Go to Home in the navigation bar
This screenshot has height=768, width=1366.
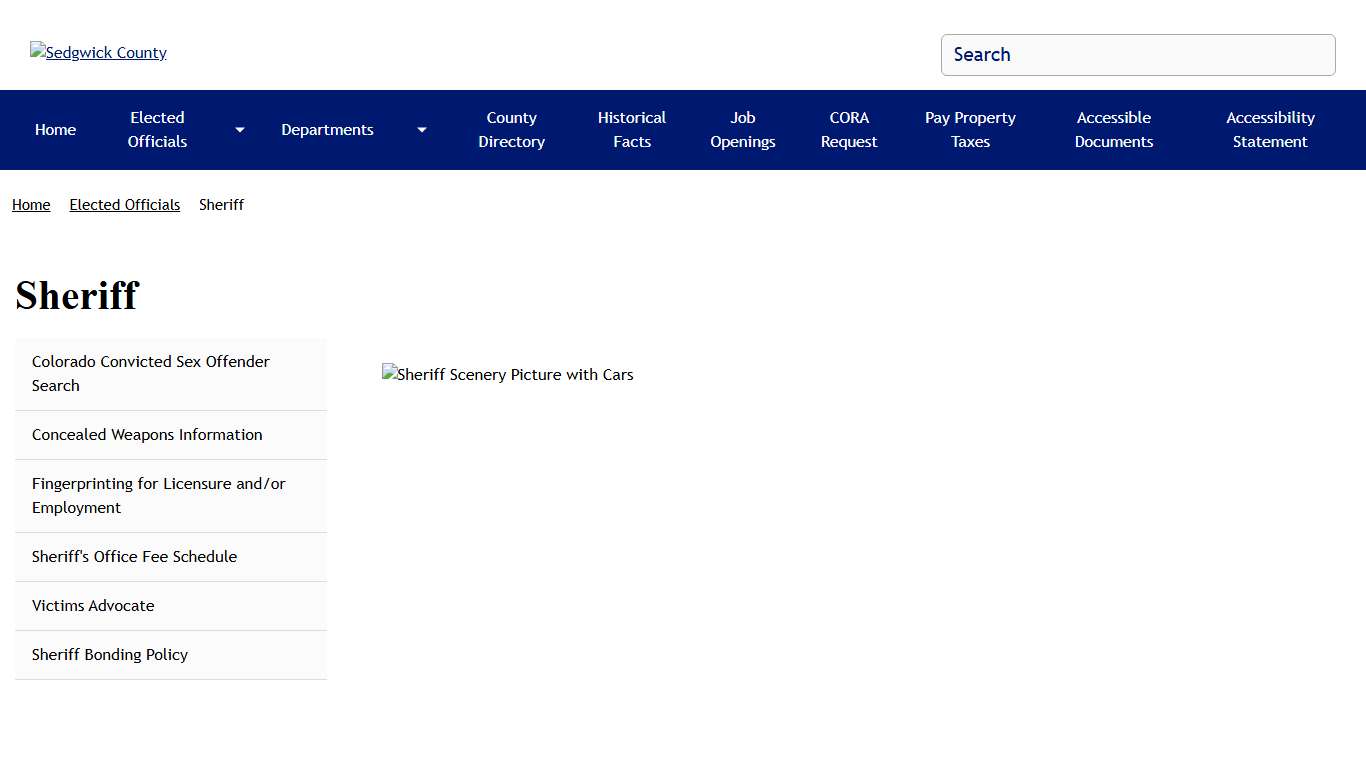55,130
